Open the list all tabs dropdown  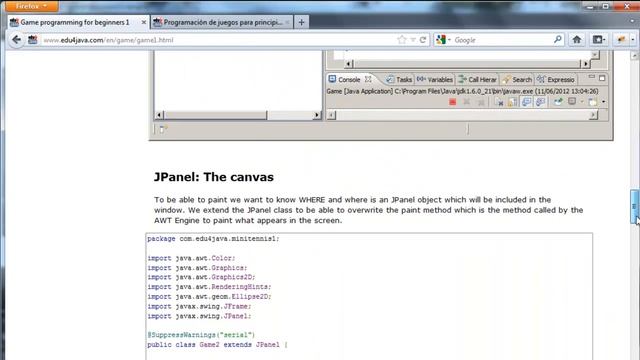633,21
